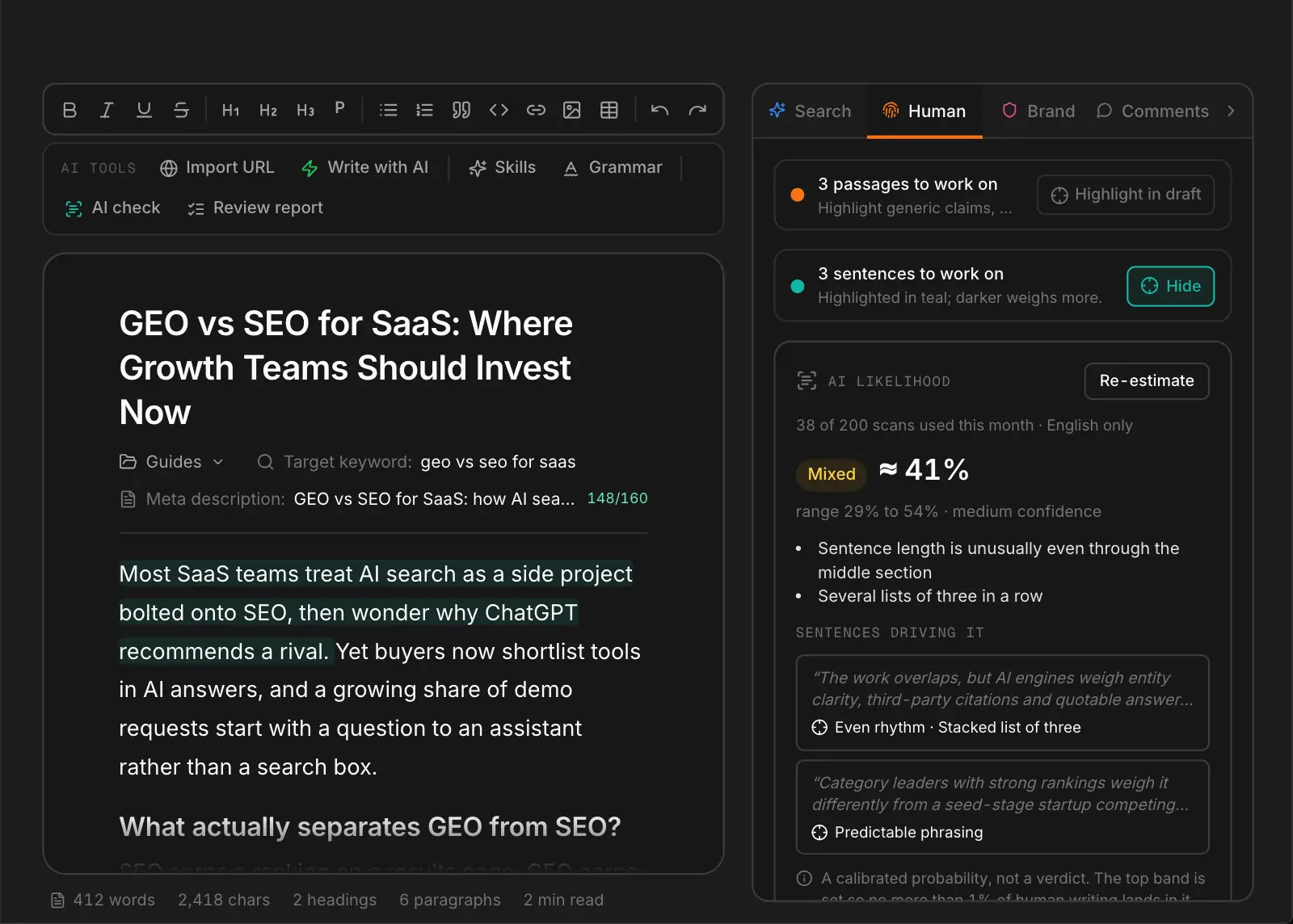The height and width of the screenshot is (924, 1293).
Task: Set block to Heading 1
Action: (231, 110)
